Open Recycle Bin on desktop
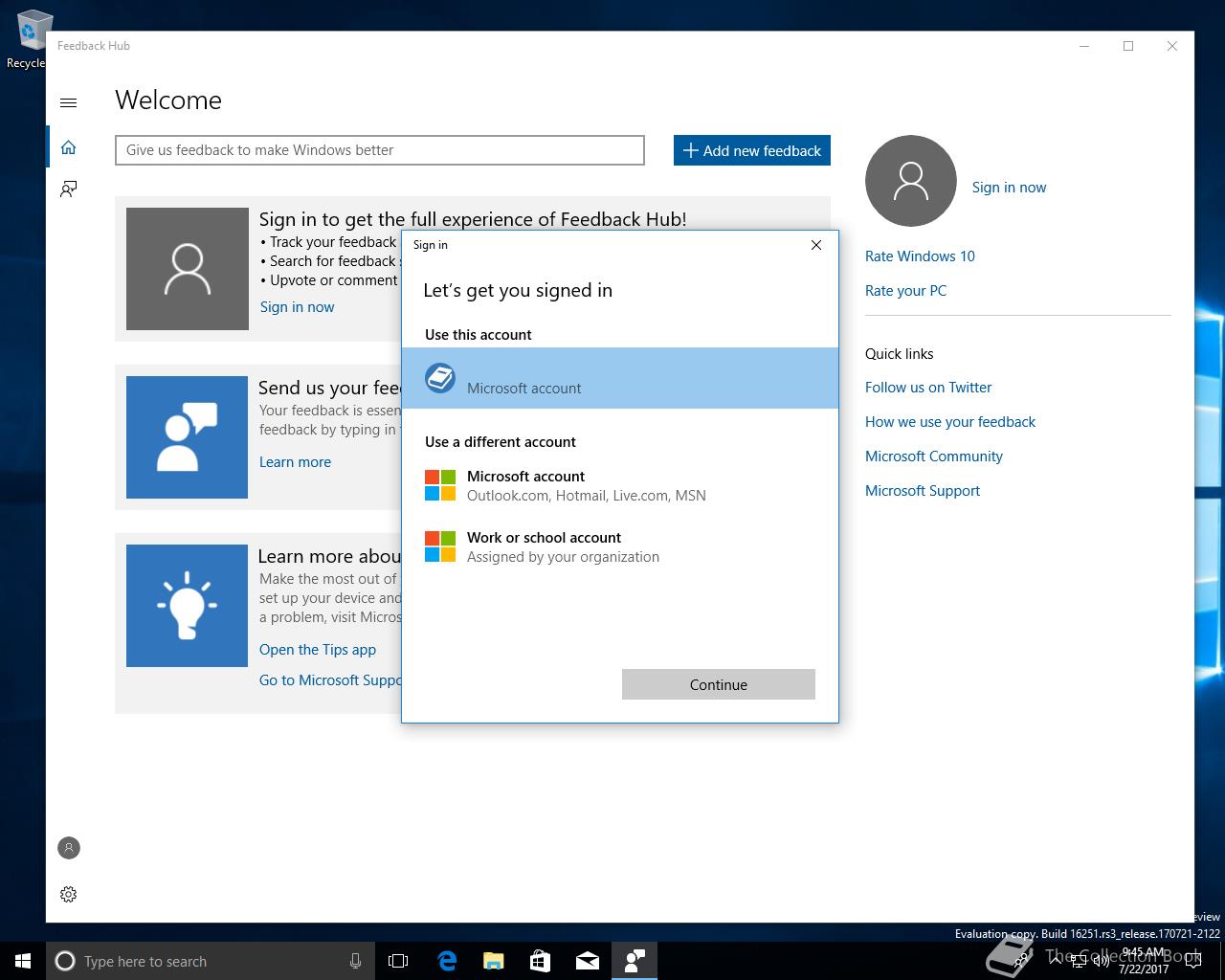 (29, 40)
